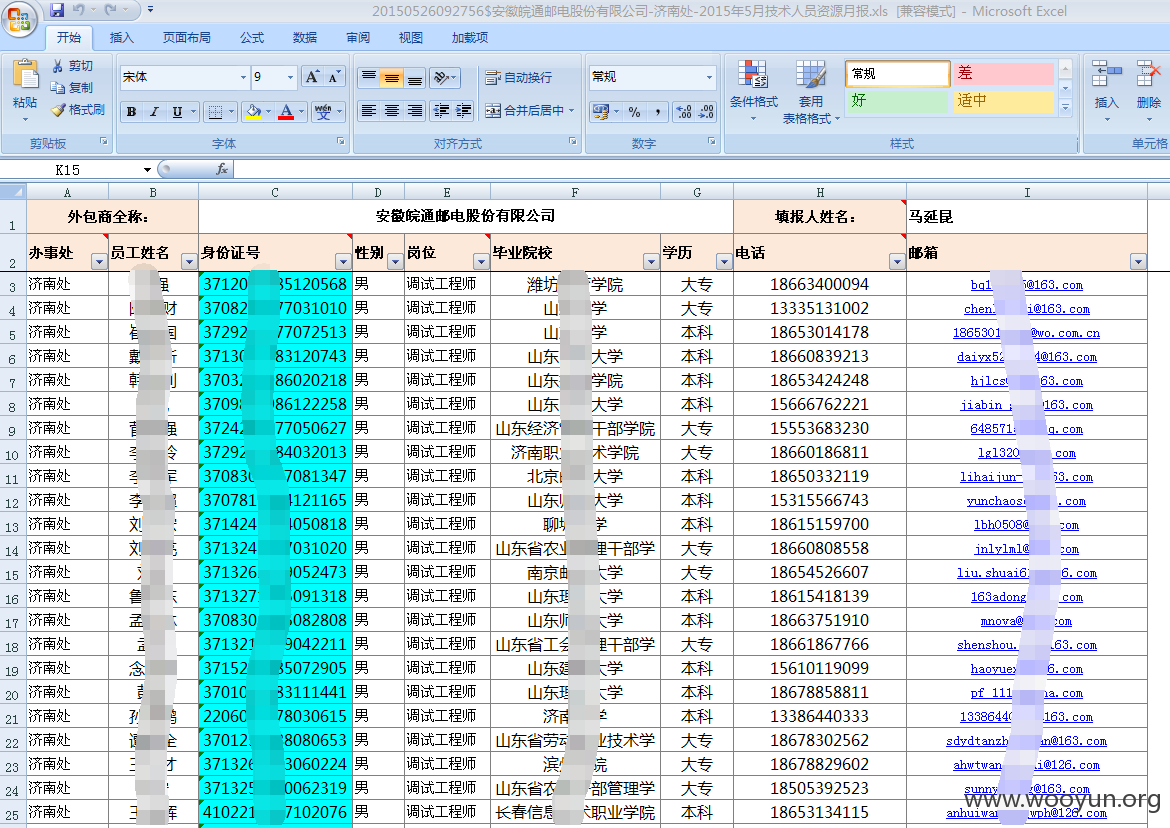Toggle bold formatting
Viewport: 1170px width, 828px height.
click(131, 112)
